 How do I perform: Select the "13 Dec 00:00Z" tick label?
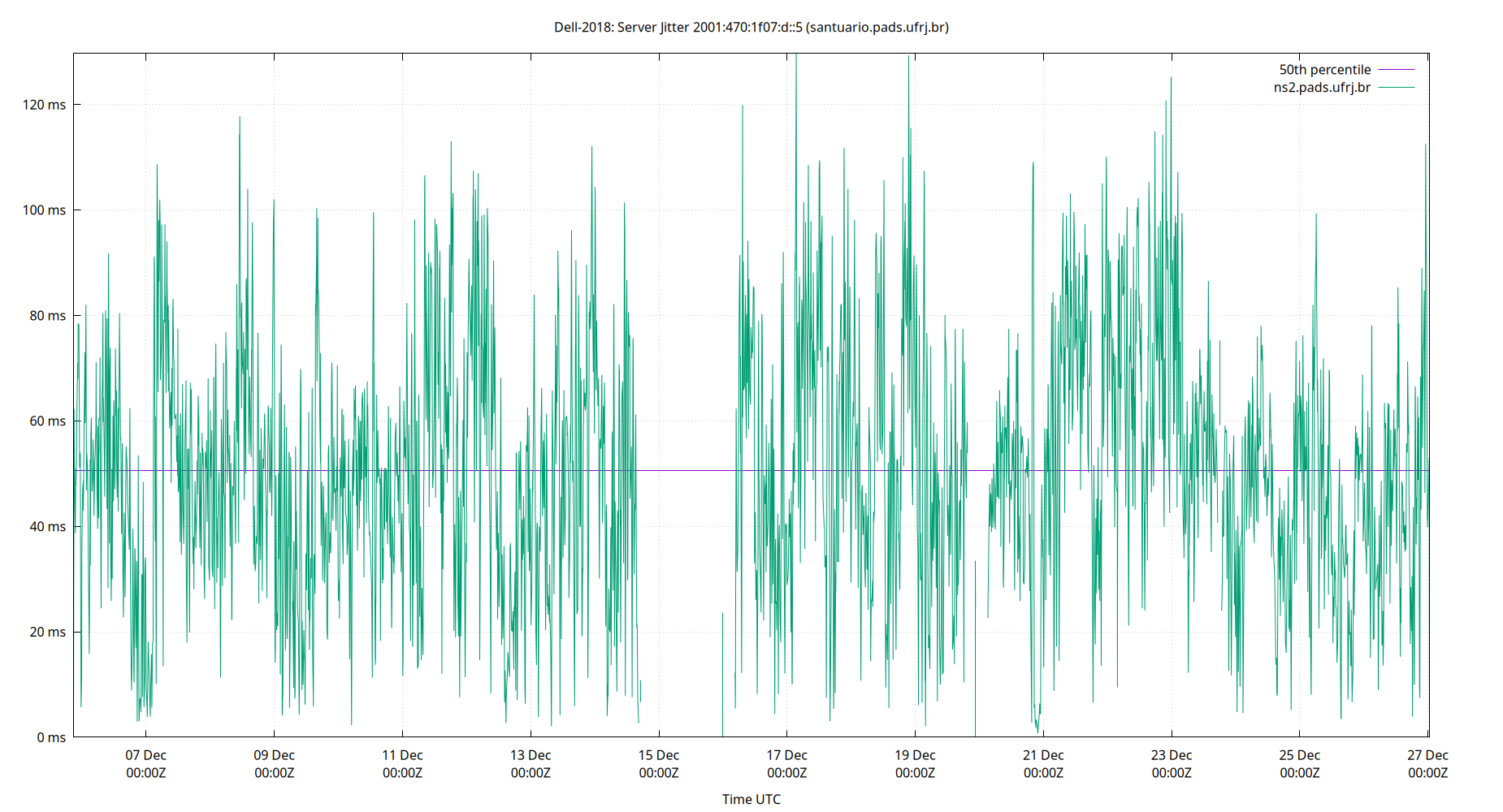tap(531, 763)
